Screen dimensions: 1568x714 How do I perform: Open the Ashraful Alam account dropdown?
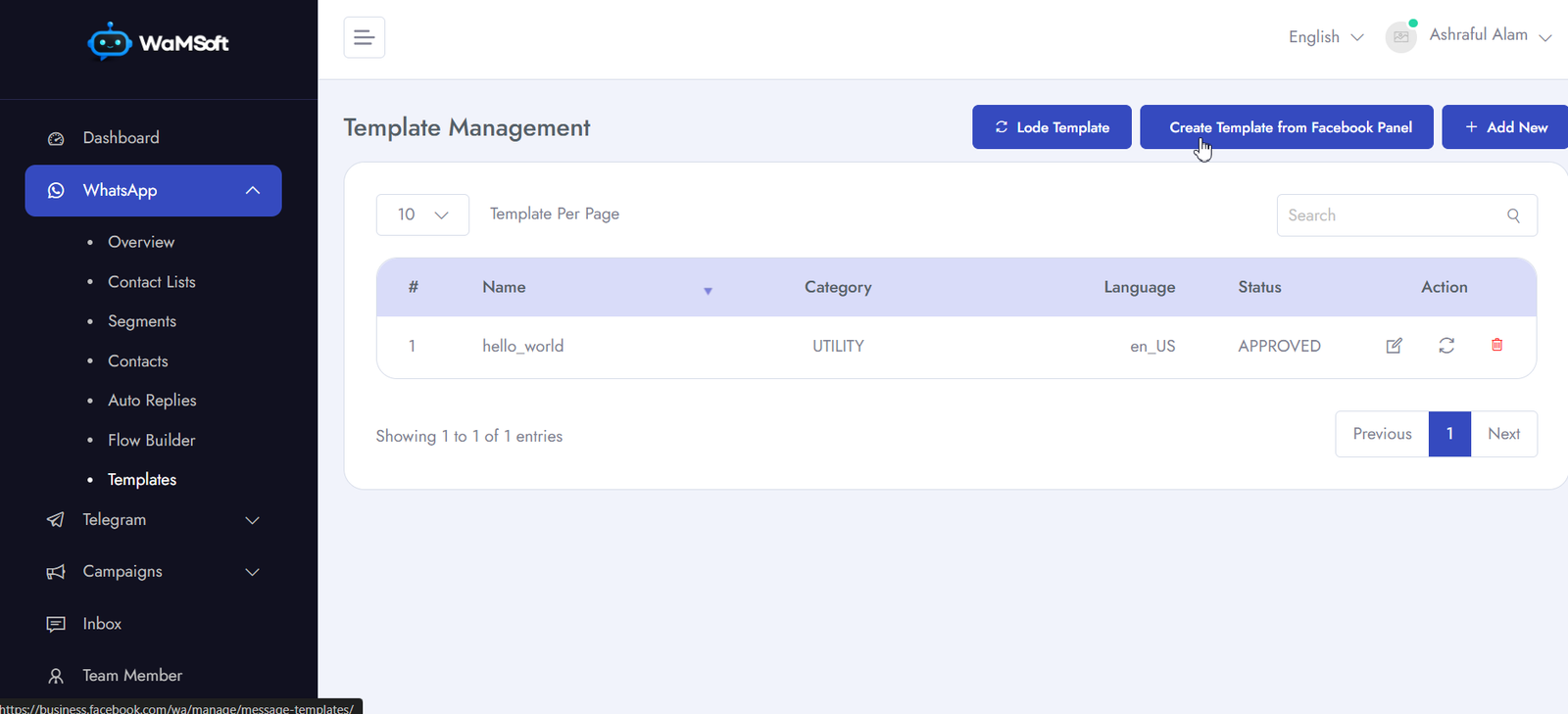coord(1491,35)
